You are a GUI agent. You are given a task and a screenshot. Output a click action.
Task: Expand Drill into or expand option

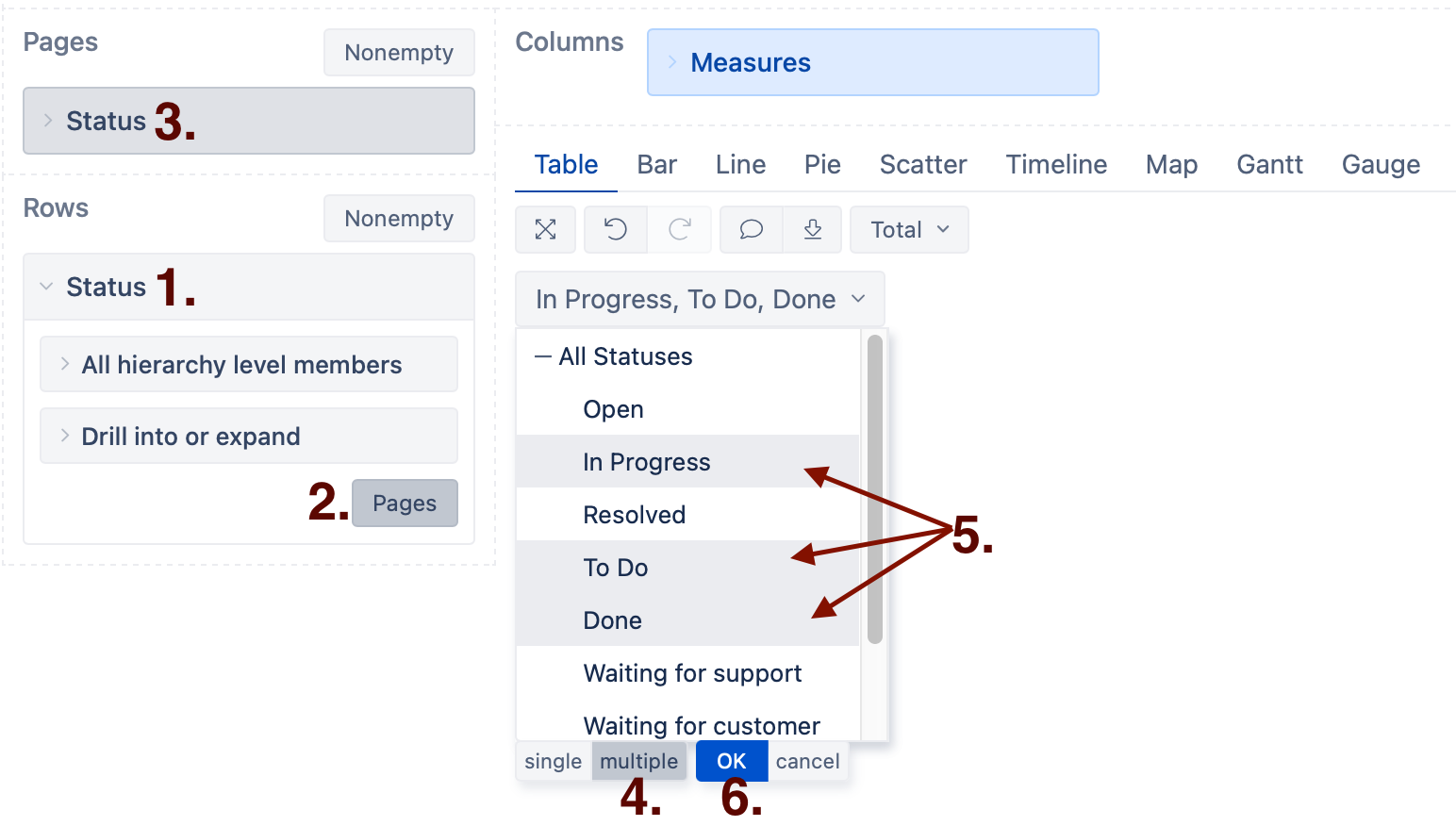coord(249,436)
